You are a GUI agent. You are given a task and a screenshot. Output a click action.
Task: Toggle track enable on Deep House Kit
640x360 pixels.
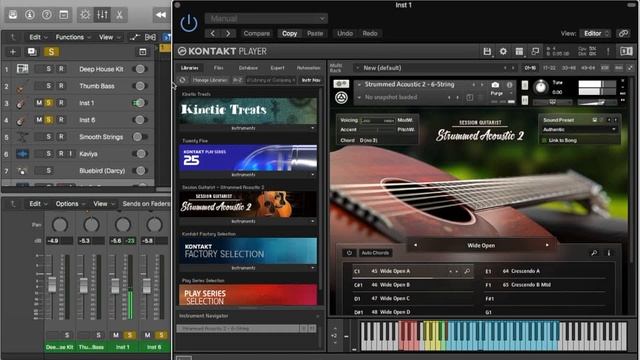point(140,69)
